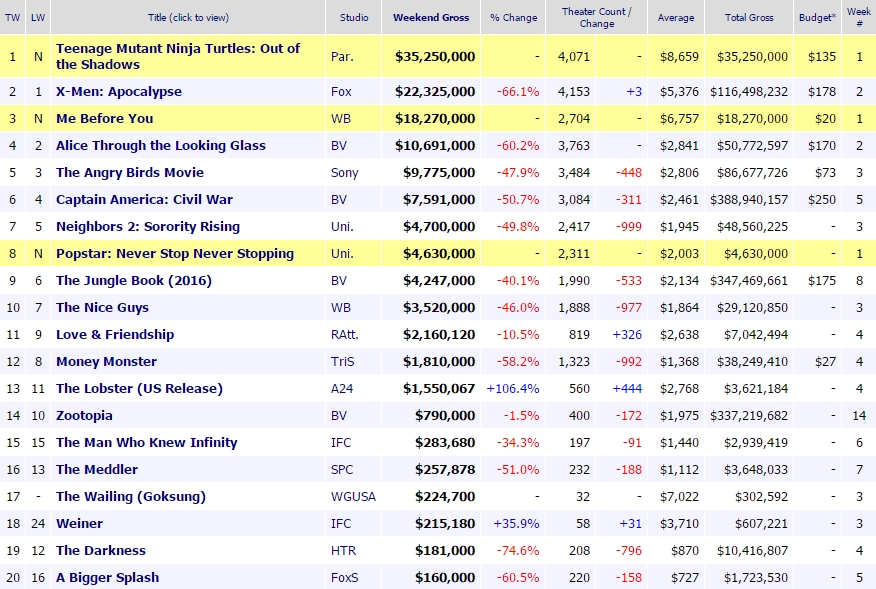Open The Nice Guys title page
This screenshot has height=589, width=876.
pyautogui.click(x=102, y=307)
